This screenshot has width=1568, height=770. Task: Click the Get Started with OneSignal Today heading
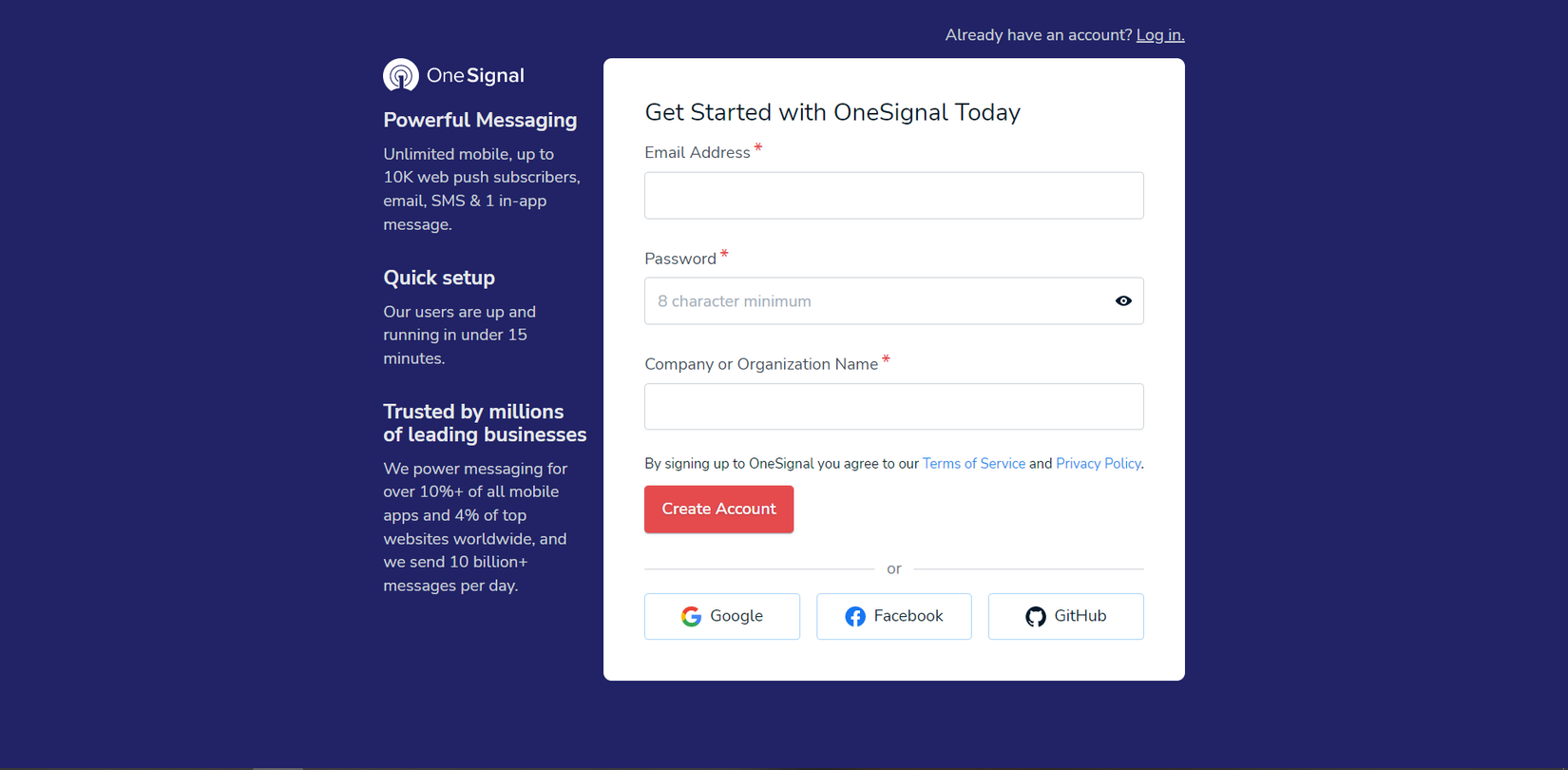(x=832, y=112)
